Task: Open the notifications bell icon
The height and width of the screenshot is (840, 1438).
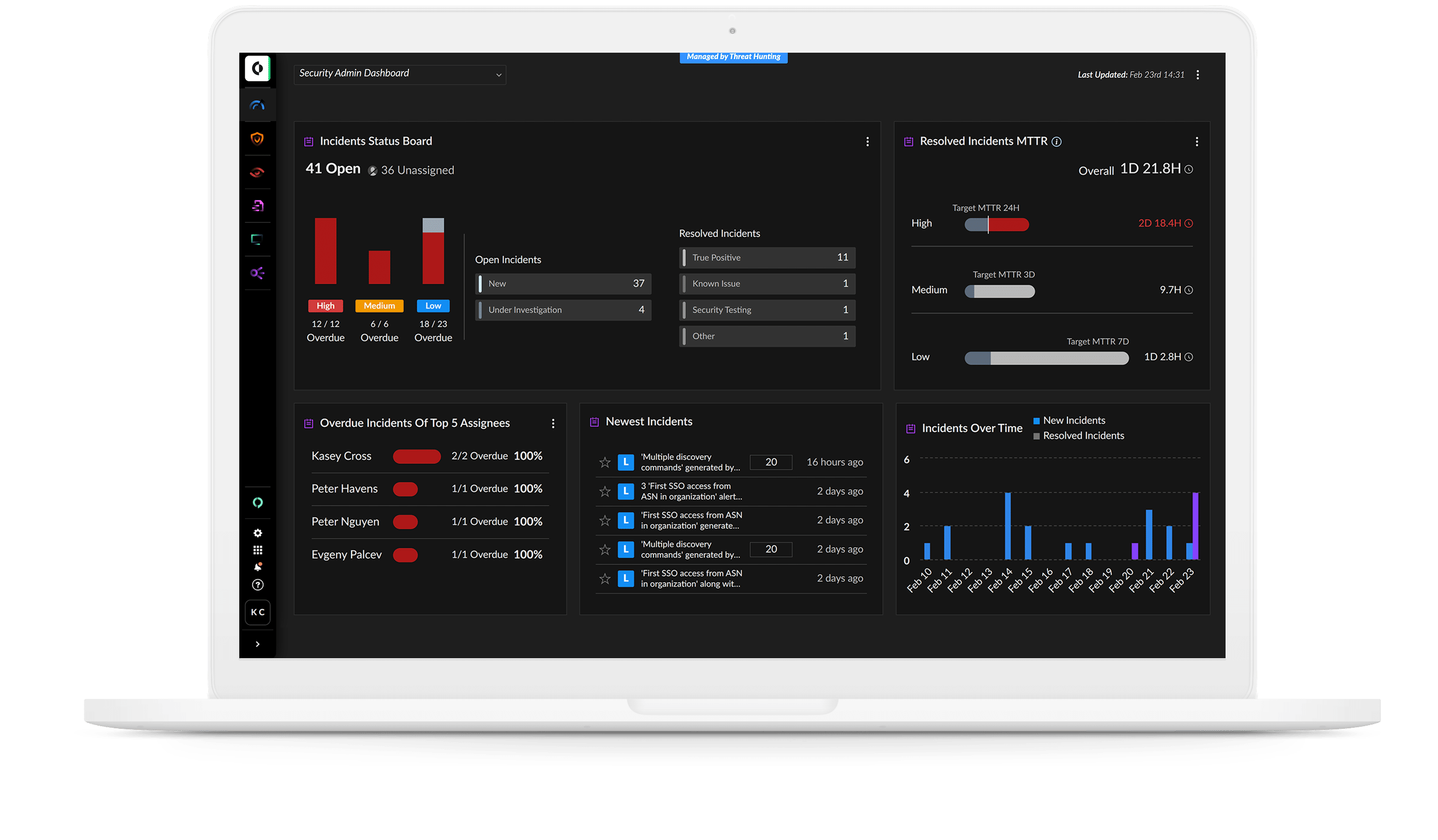Action: (258, 566)
